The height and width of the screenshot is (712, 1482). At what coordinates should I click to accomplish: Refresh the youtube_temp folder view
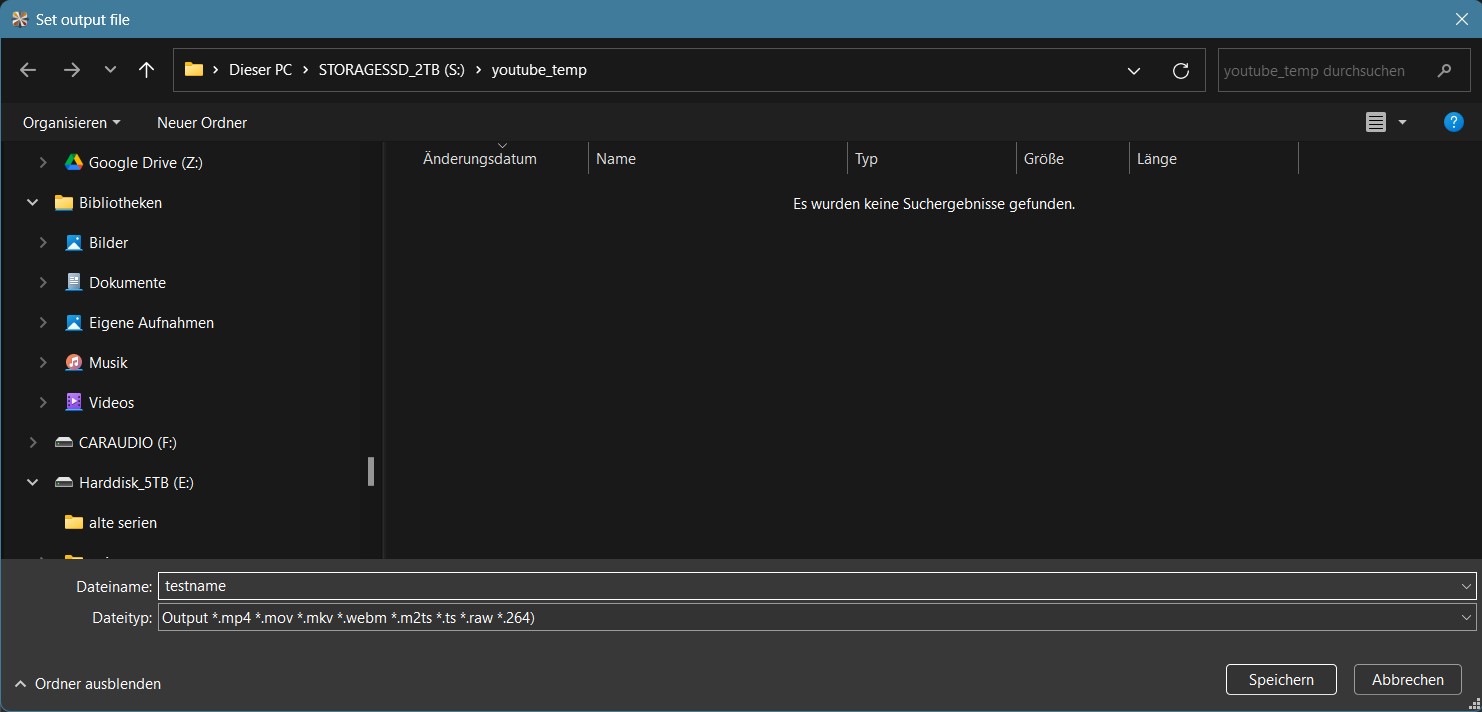[x=1180, y=70]
